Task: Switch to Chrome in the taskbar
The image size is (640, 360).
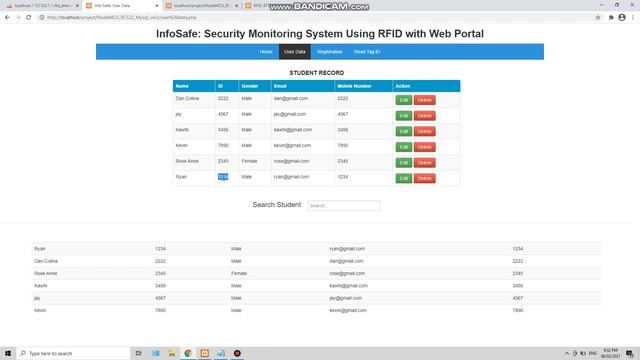Action: tap(188, 353)
